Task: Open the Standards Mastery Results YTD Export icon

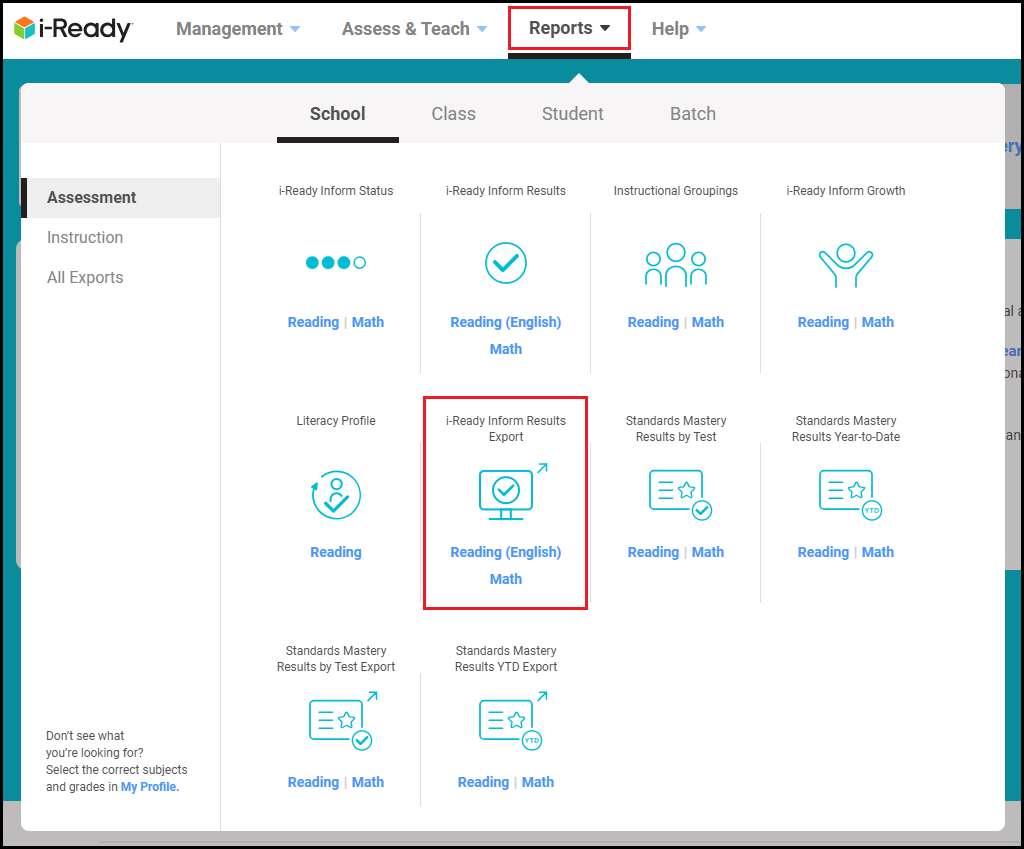Action: [x=513, y=720]
